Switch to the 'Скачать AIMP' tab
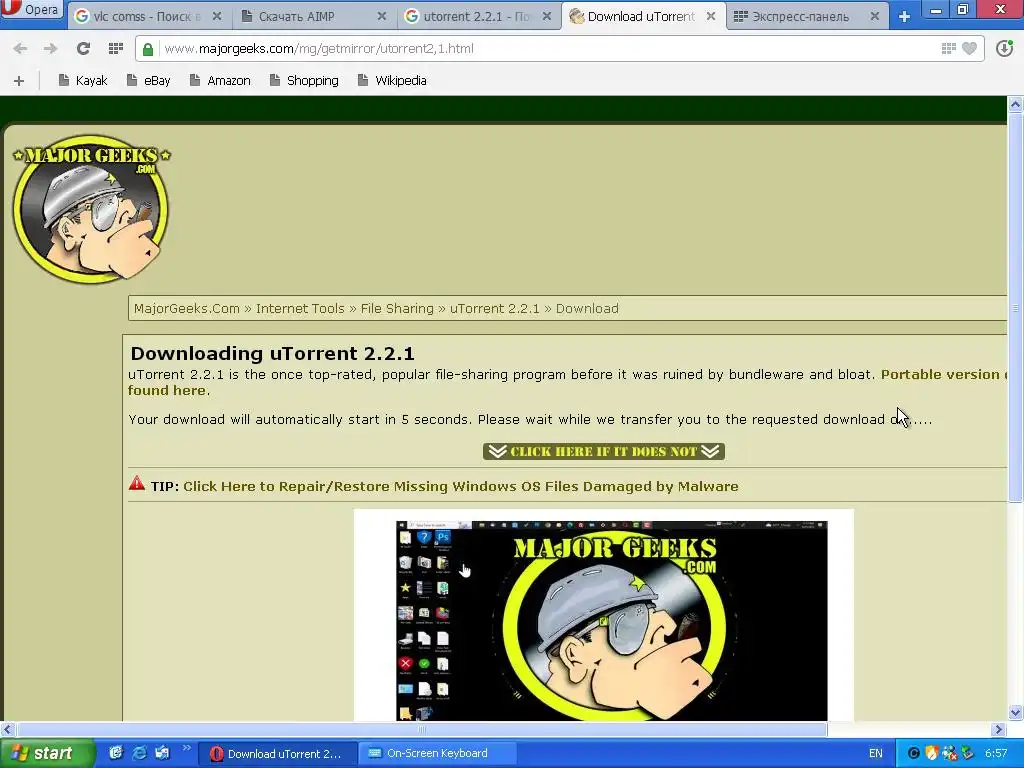The height and width of the screenshot is (768, 1024). (296, 16)
